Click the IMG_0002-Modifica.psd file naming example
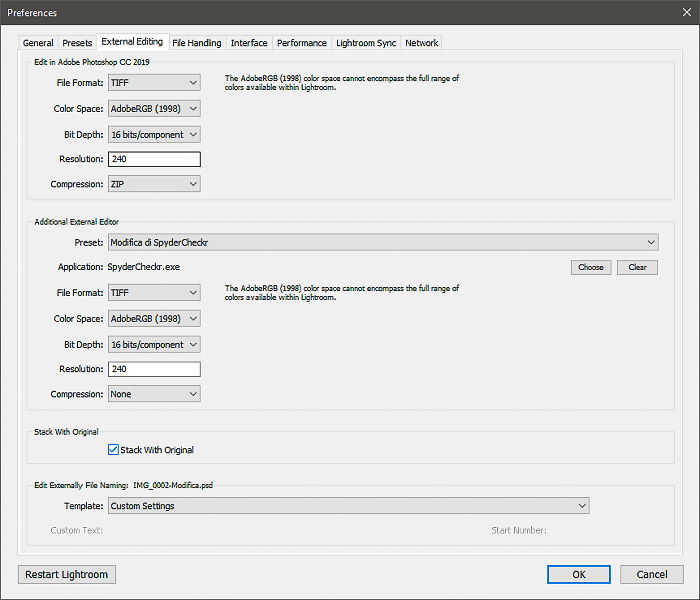The image size is (700, 600). click(x=173, y=485)
